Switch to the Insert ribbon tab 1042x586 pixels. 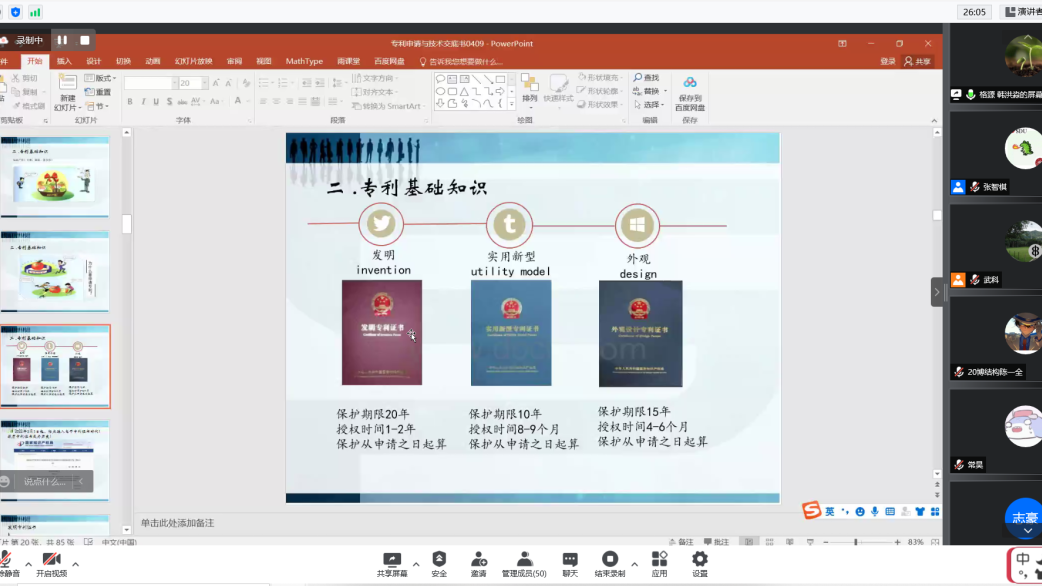64,61
